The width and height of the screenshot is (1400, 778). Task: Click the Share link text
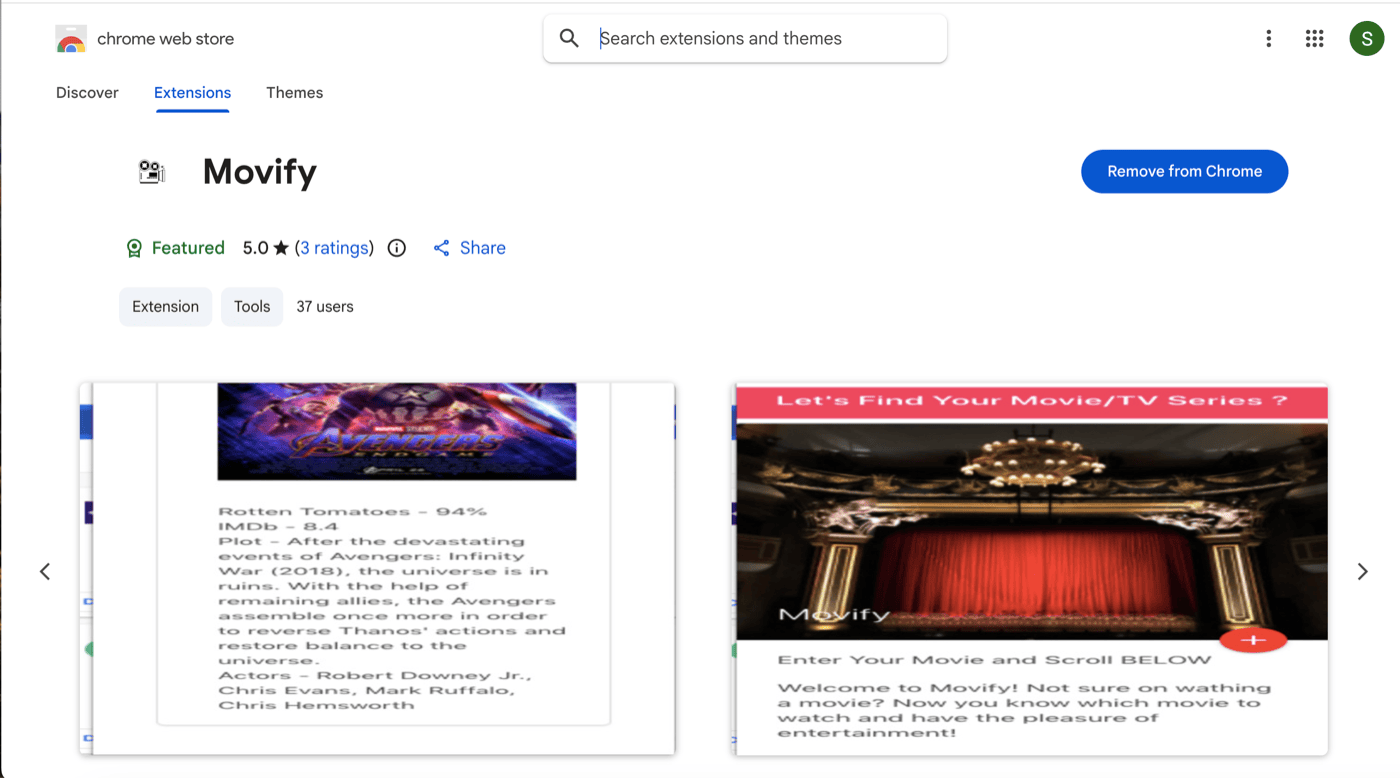click(x=482, y=248)
